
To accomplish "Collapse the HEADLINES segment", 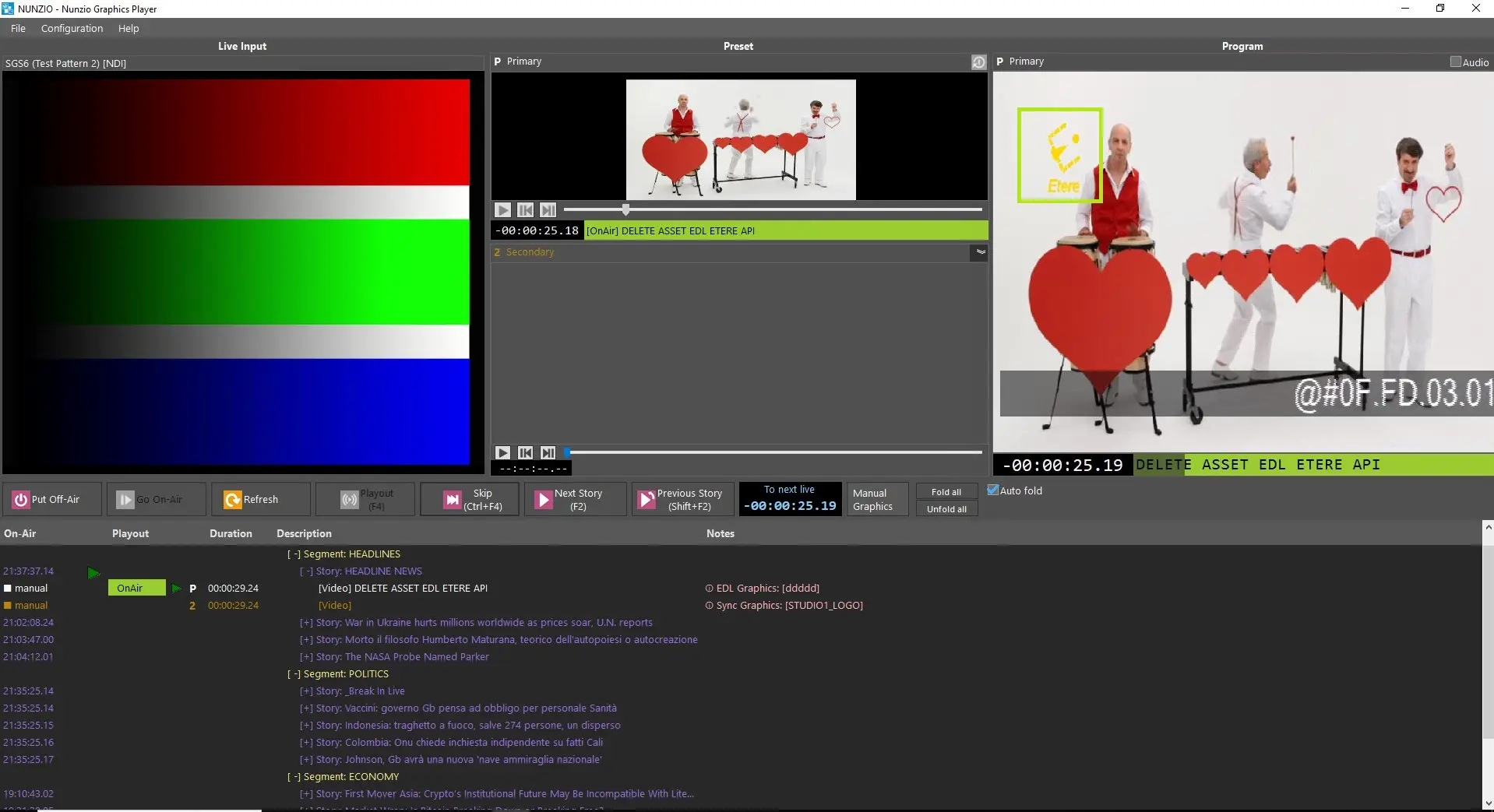I will click(294, 554).
